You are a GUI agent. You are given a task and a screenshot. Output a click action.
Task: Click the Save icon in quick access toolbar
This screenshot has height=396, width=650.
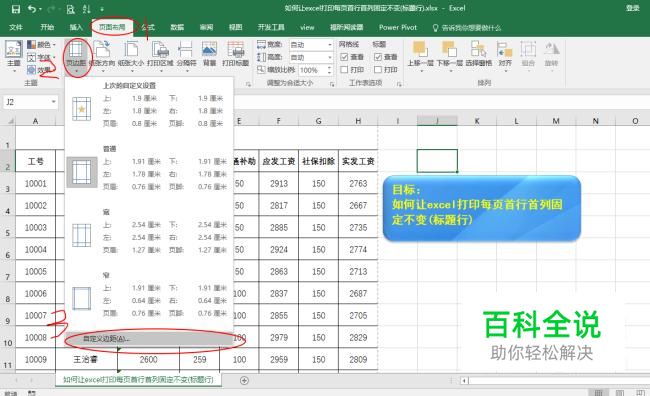(16, 8)
